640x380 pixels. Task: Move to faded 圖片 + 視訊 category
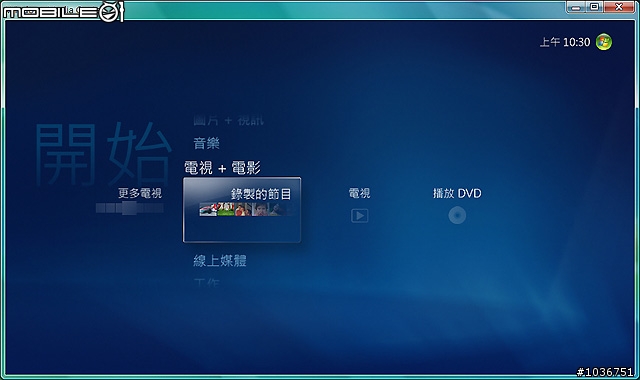point(229,120)
